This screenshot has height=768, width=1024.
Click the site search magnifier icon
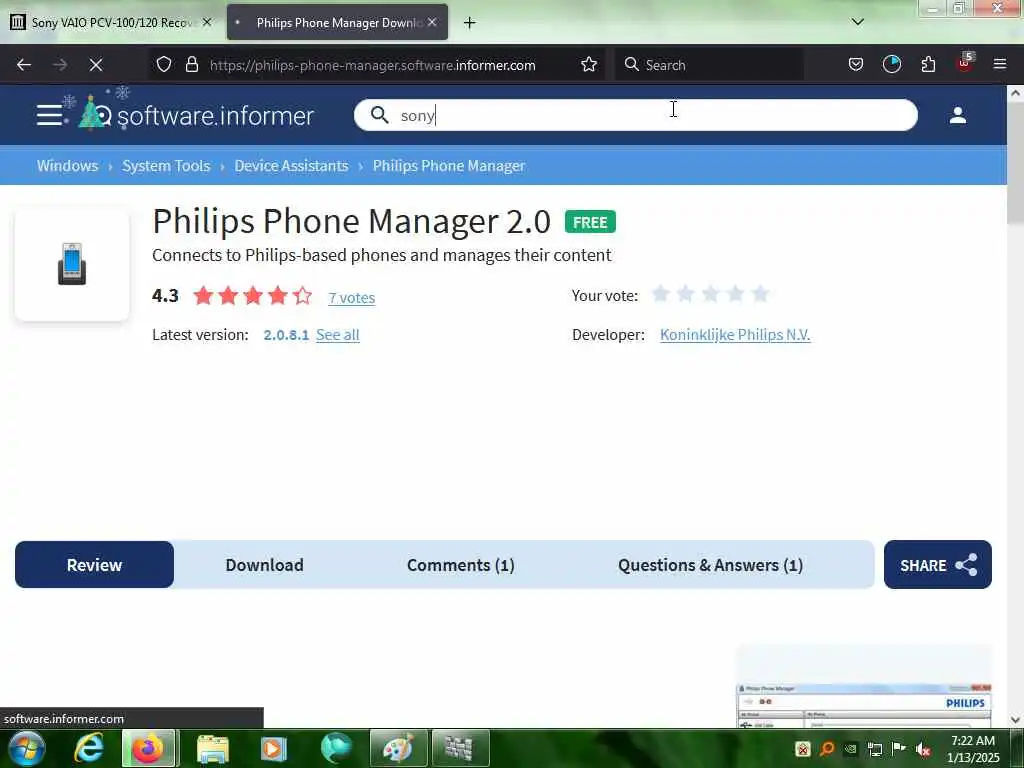pos(379,115)
